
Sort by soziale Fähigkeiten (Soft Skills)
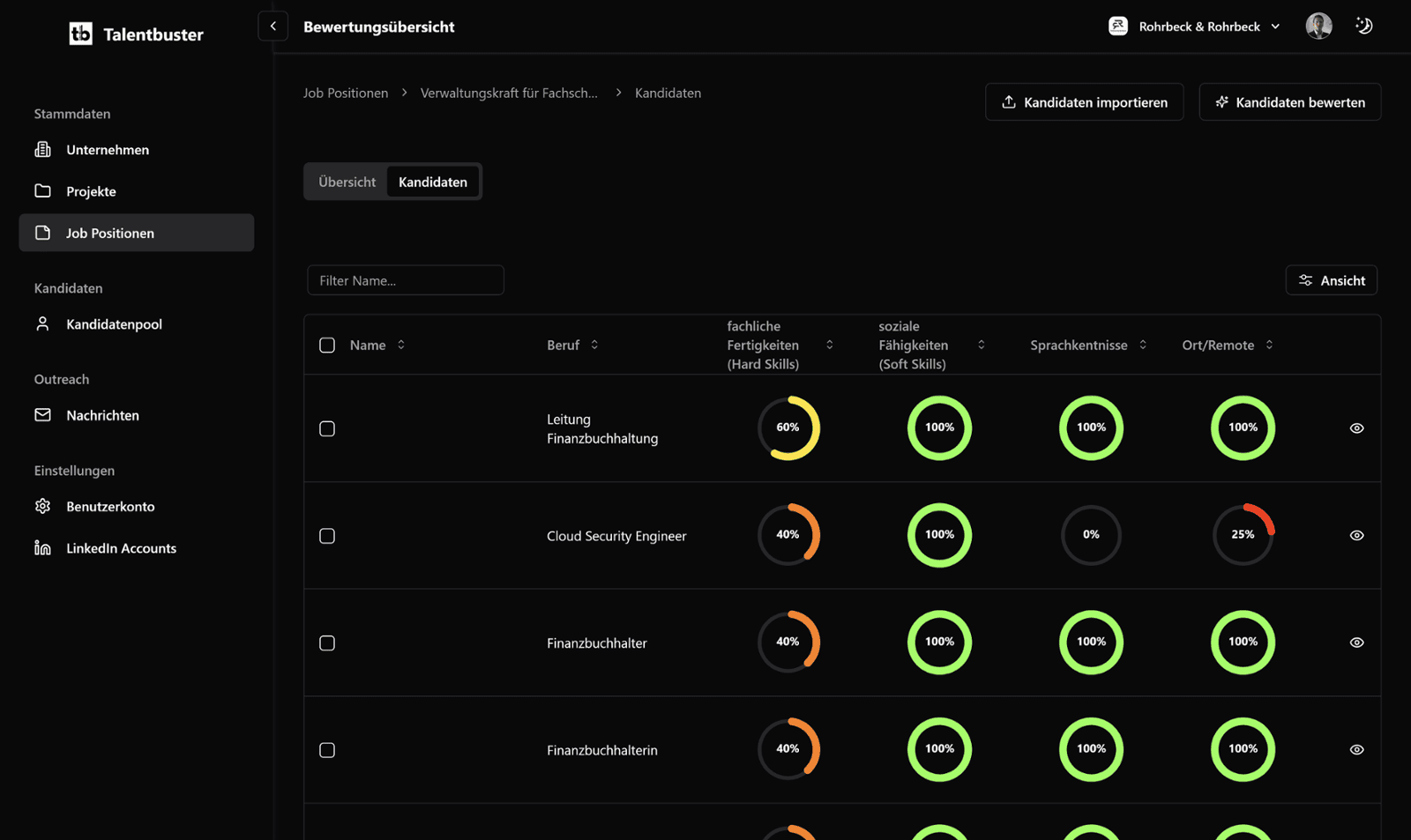[x=932, y=346]
